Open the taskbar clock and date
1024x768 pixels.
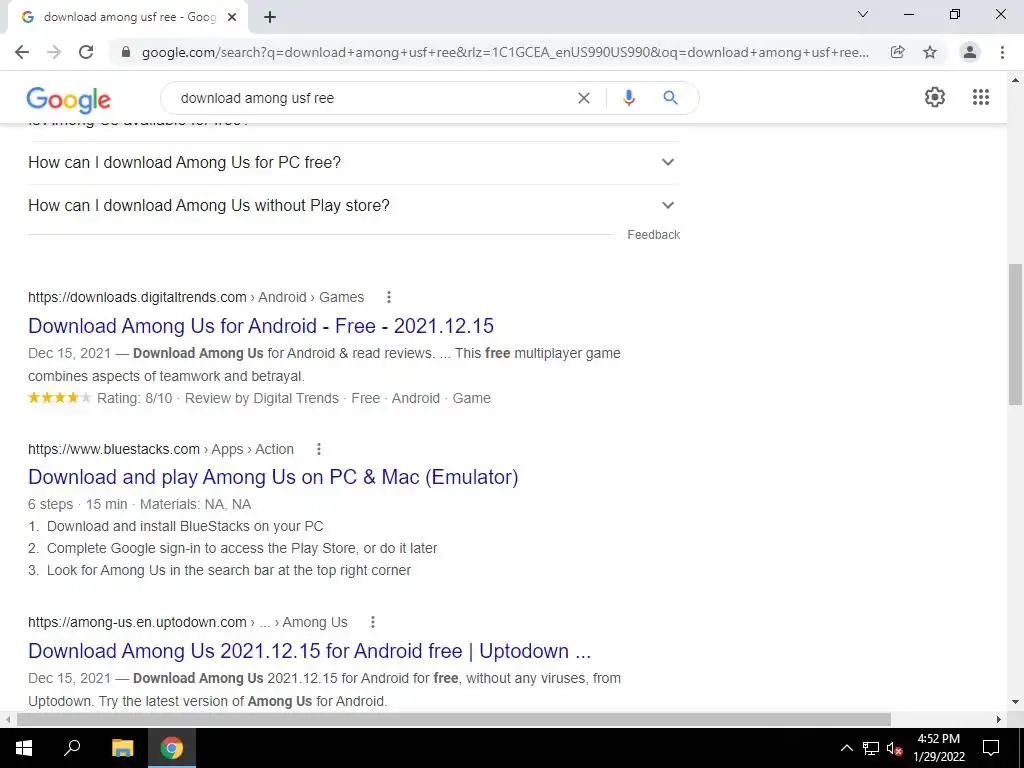938,748
